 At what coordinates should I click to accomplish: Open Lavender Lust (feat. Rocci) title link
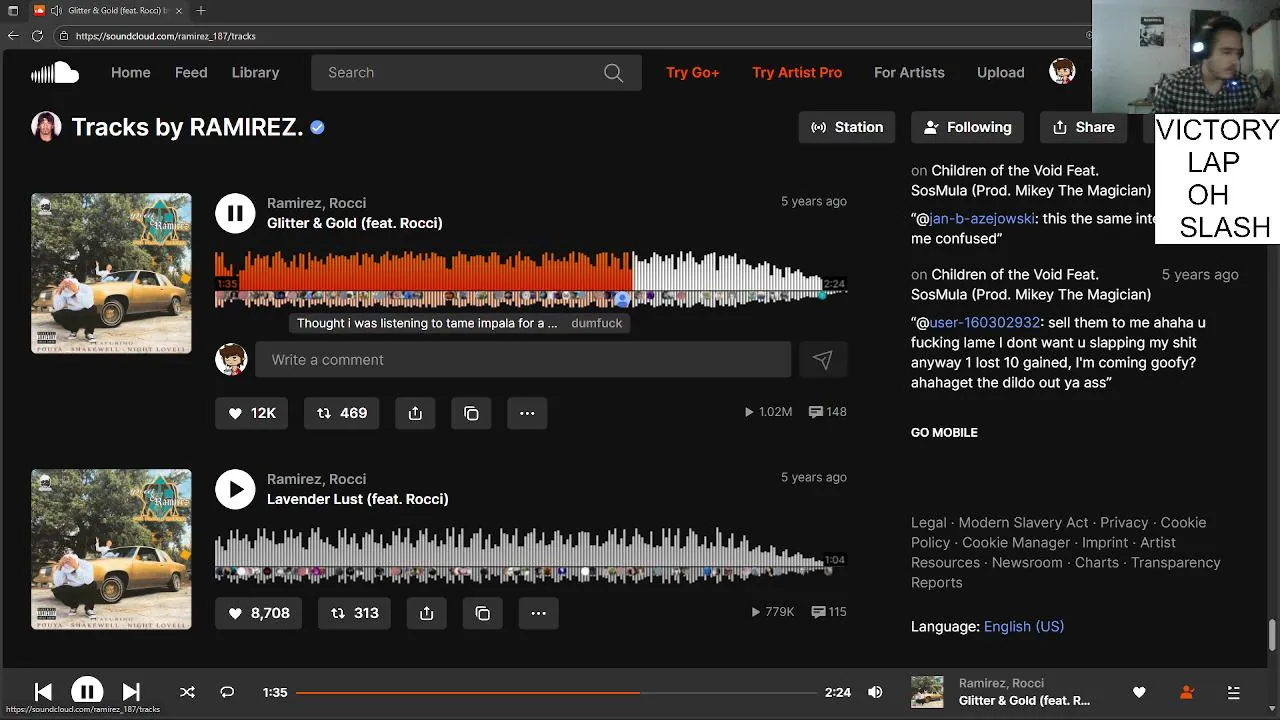[358, 499]
